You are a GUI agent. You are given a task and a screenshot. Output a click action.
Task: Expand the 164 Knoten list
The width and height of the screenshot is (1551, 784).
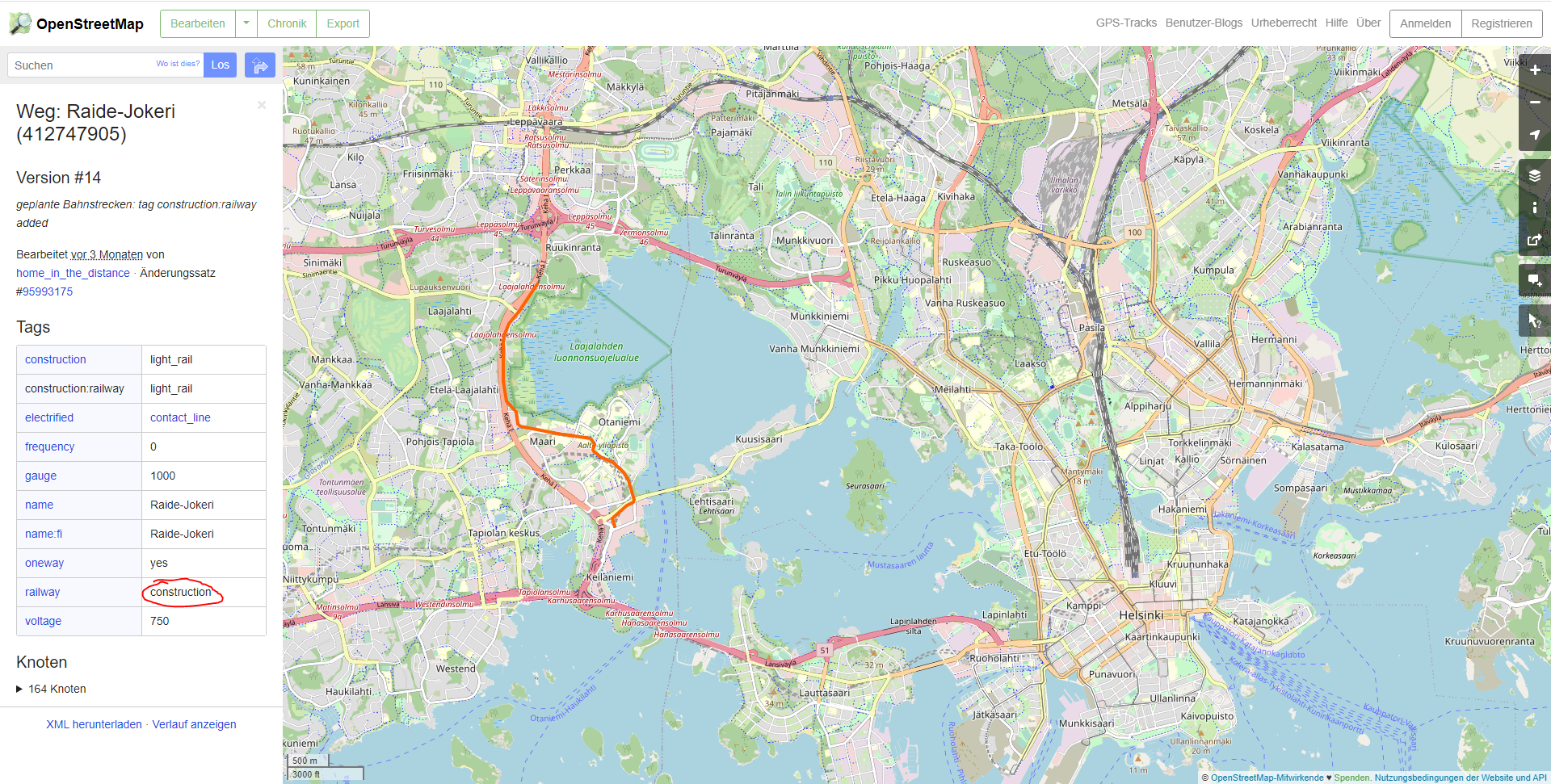coord(51,689)
